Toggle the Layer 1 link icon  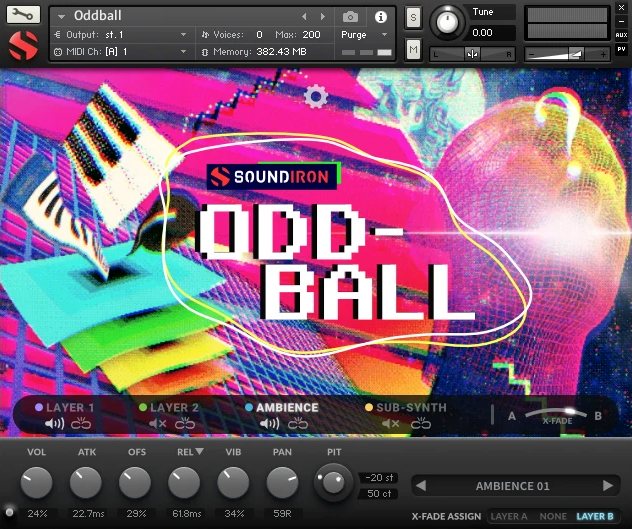tap(81, 424)
